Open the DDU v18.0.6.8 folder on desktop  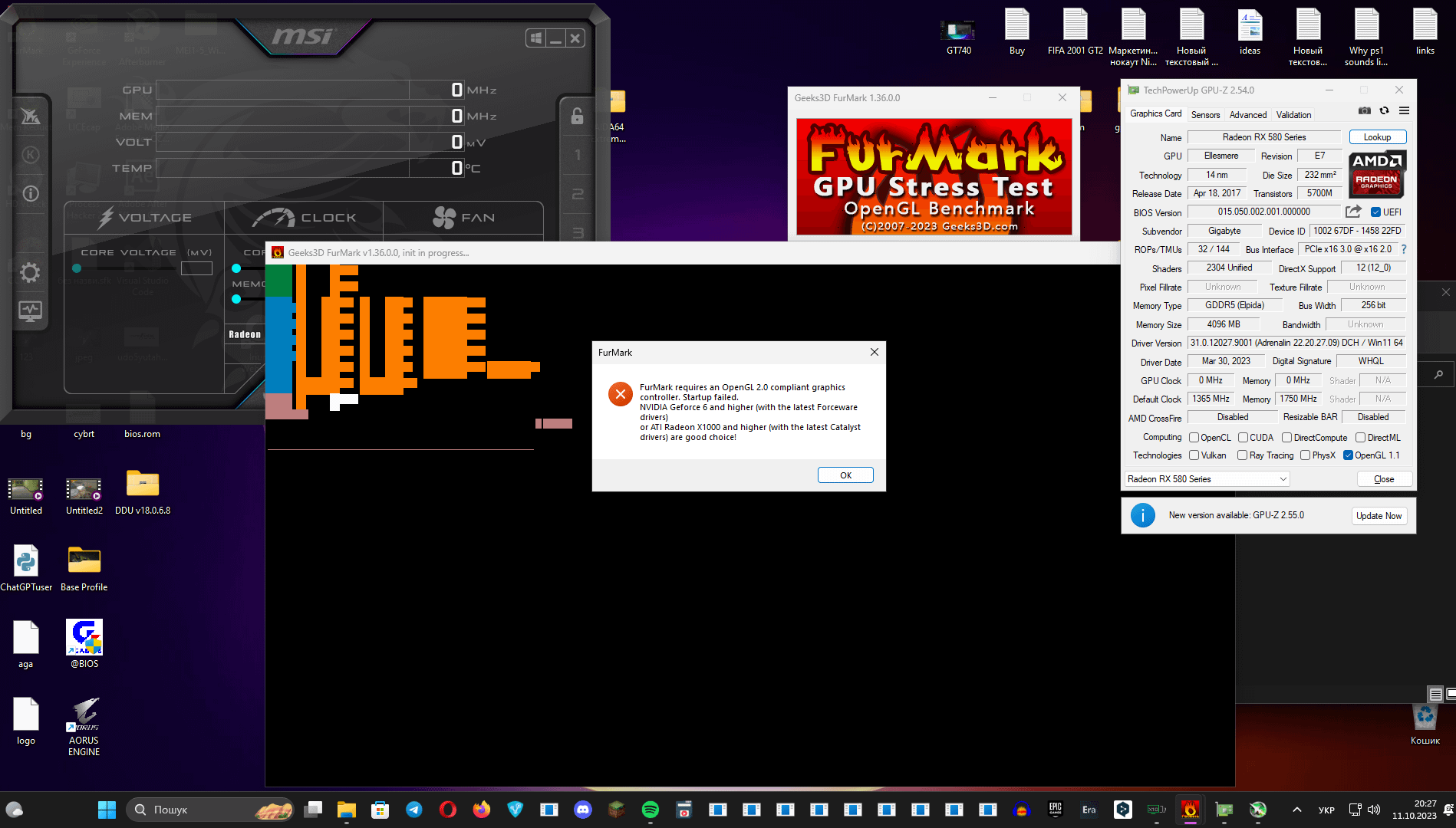pyautogui.click(x=143, y=492)
